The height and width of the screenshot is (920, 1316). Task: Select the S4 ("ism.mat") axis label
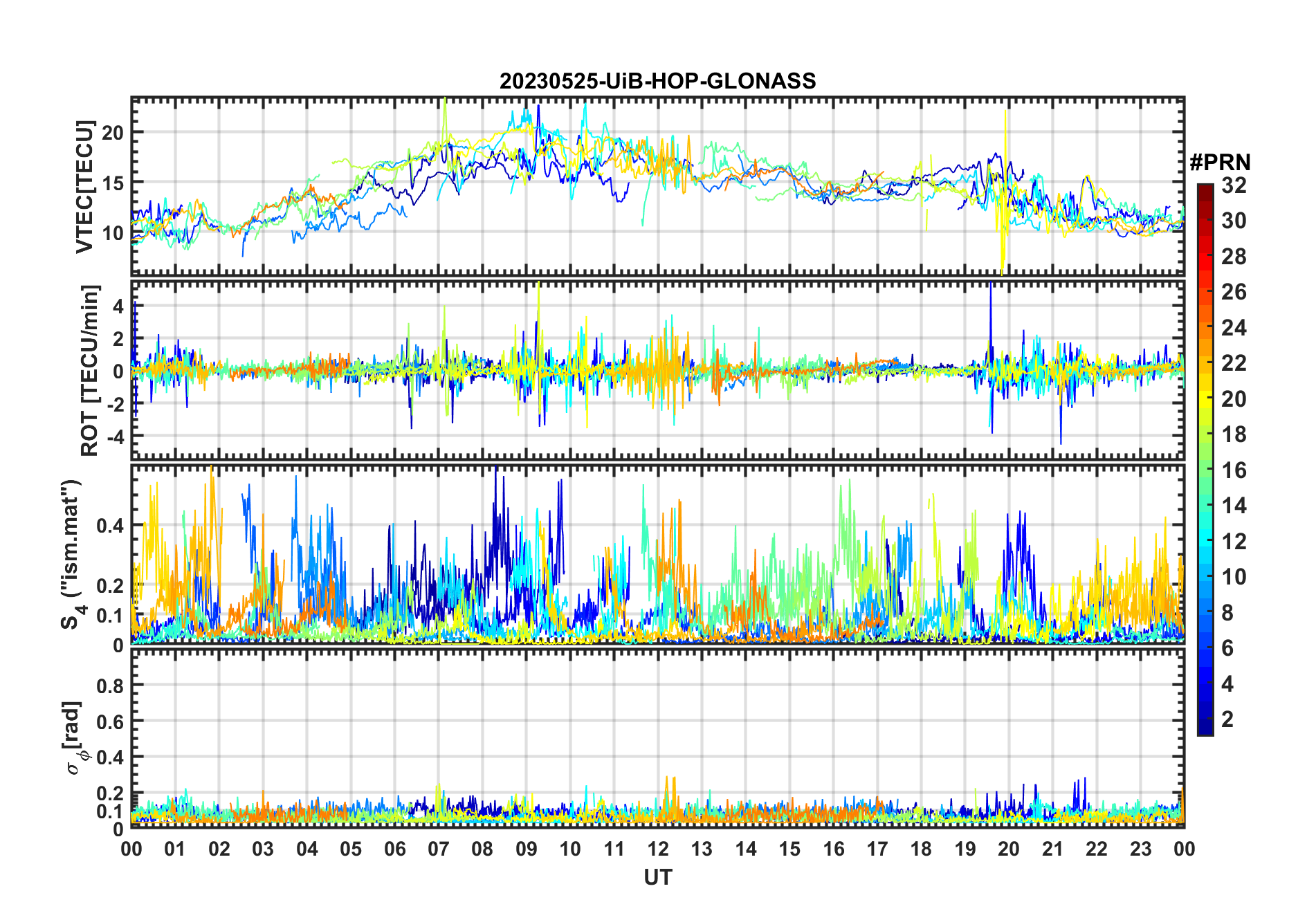click(72, 554)
